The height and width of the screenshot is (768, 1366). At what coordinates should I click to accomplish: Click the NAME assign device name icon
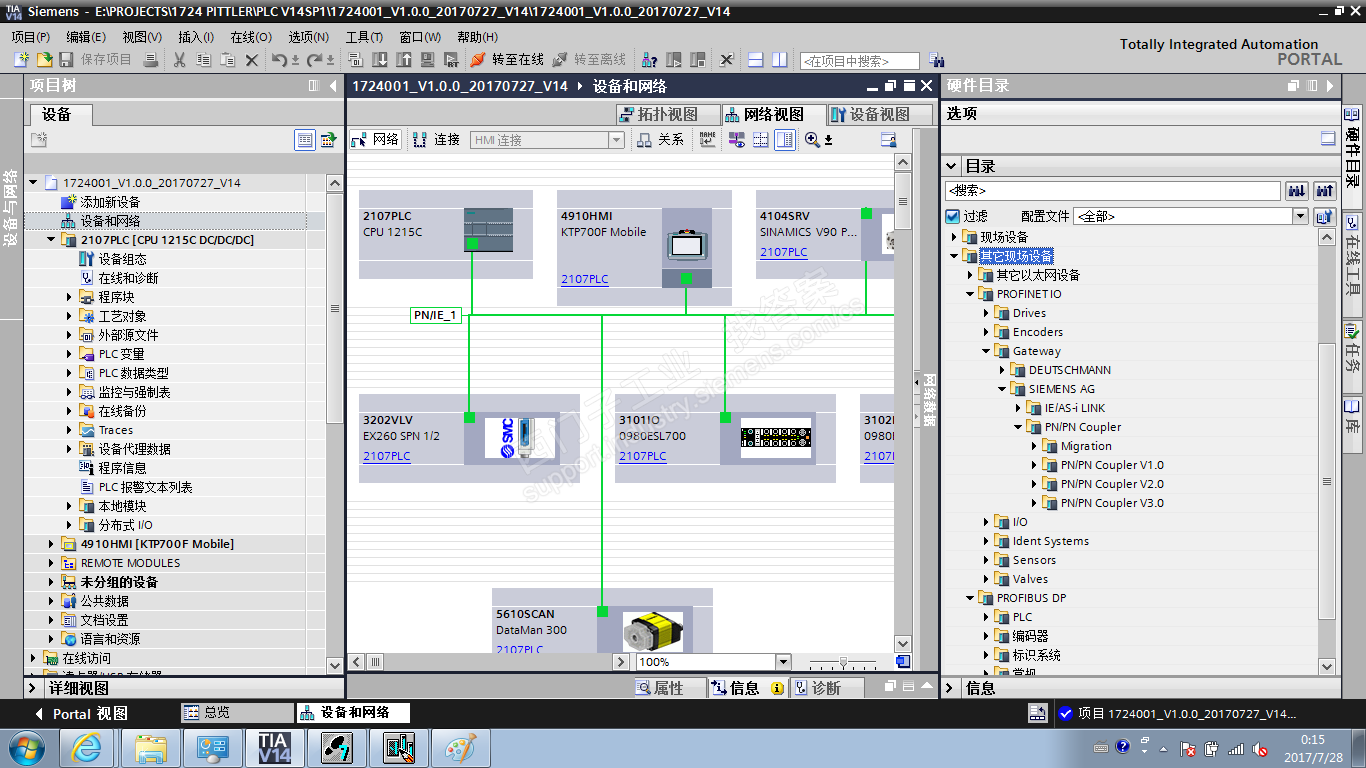[708, 140]
